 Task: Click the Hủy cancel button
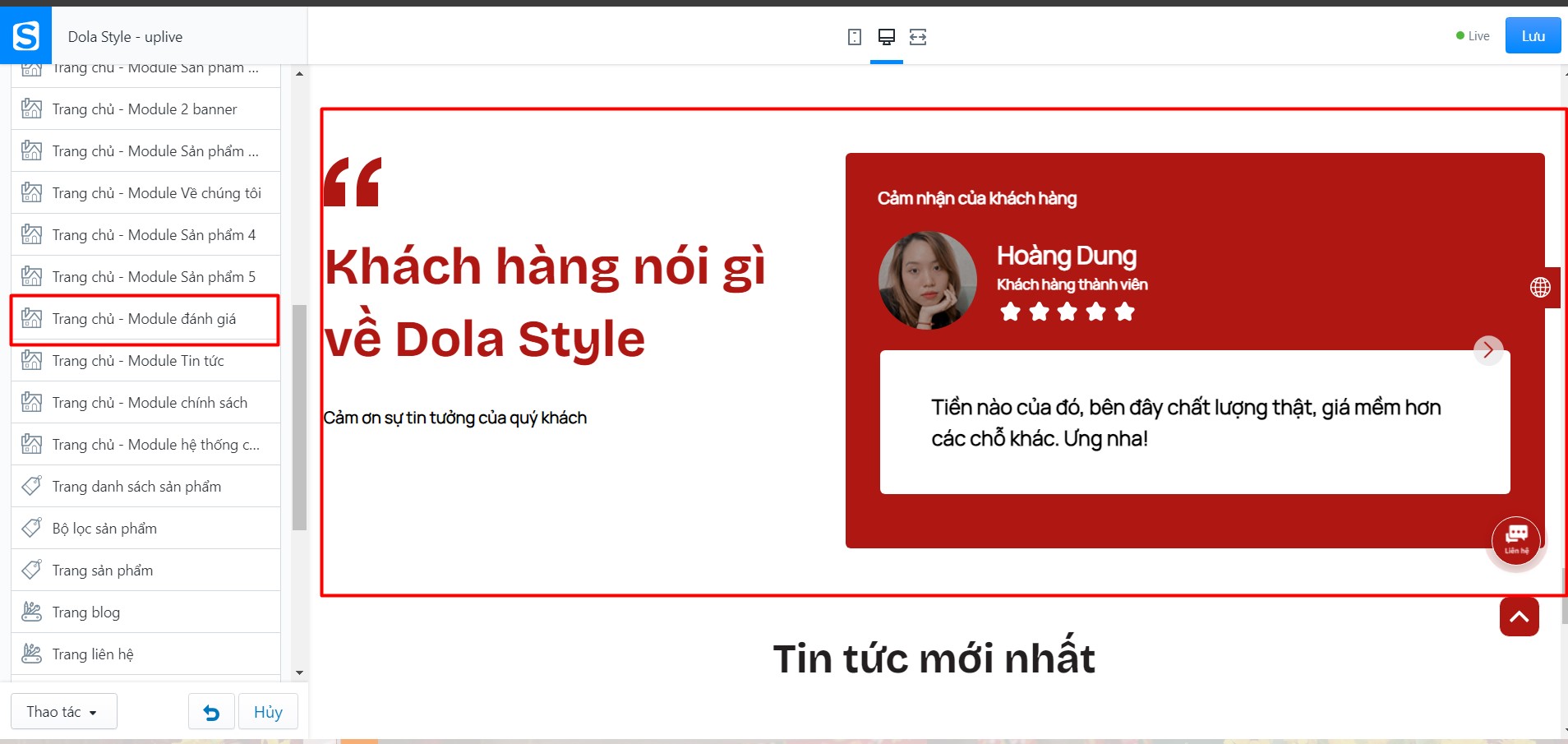click(268, 712)
